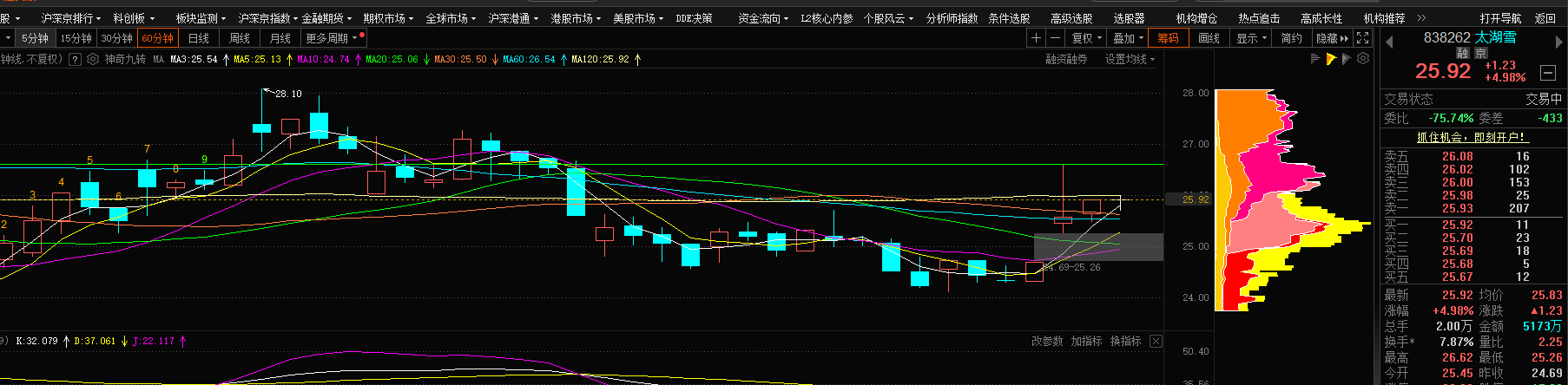Open help question mark beside 不复权
The width and height of the screenshot is (1568, 385).
(x=75, y=60)
